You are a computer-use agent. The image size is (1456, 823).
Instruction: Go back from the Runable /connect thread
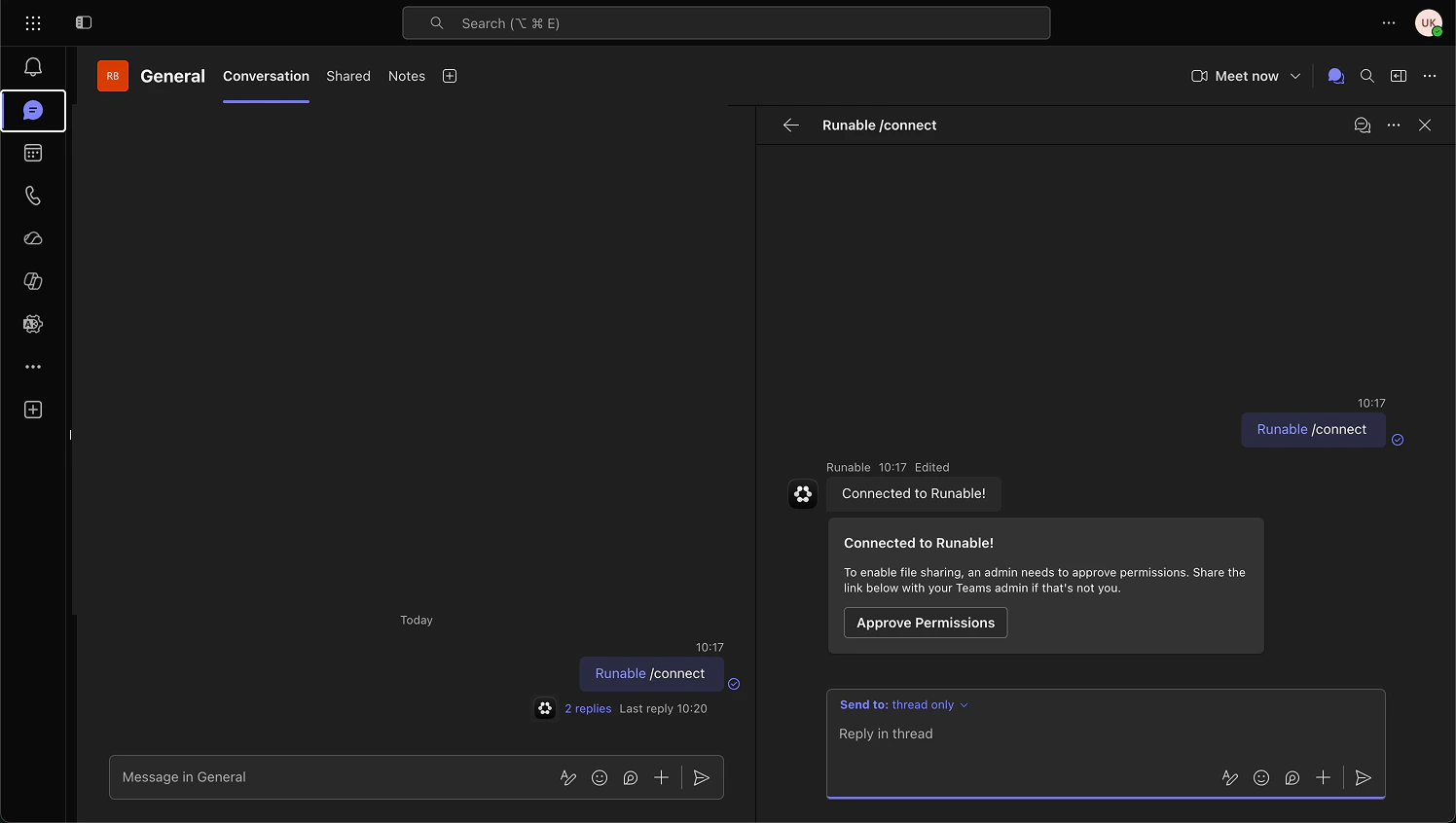791,125
